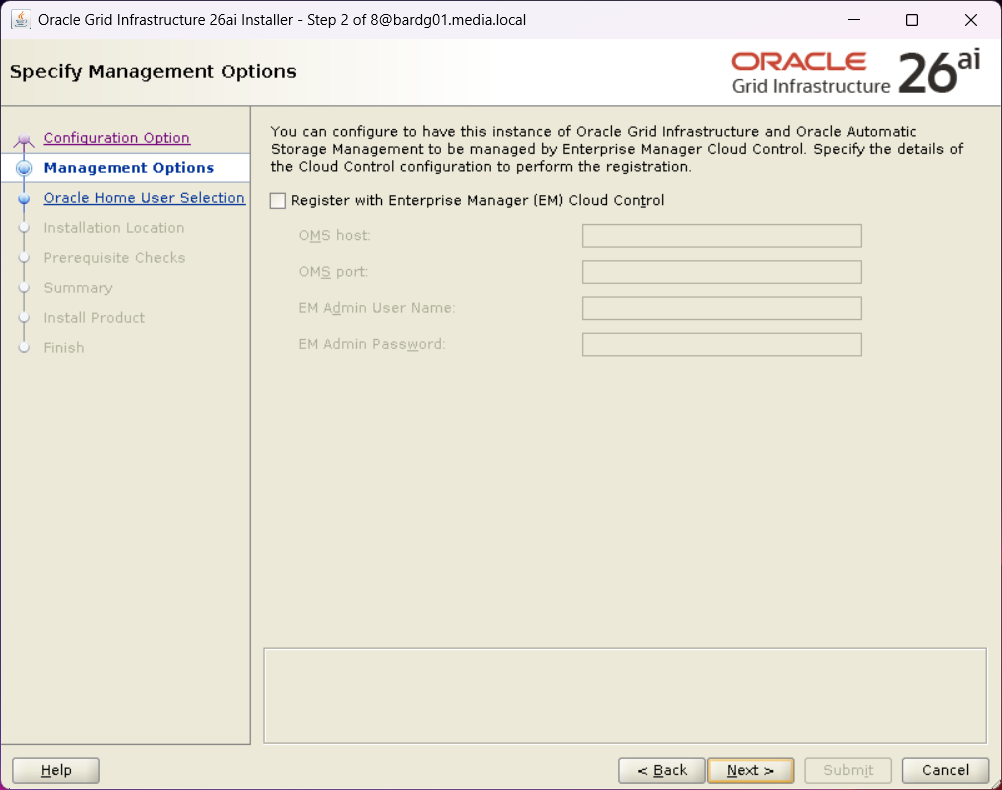The image size is (1002, 790).
Task: Click the disabled Submit button
Action: (x=848, y=770)
